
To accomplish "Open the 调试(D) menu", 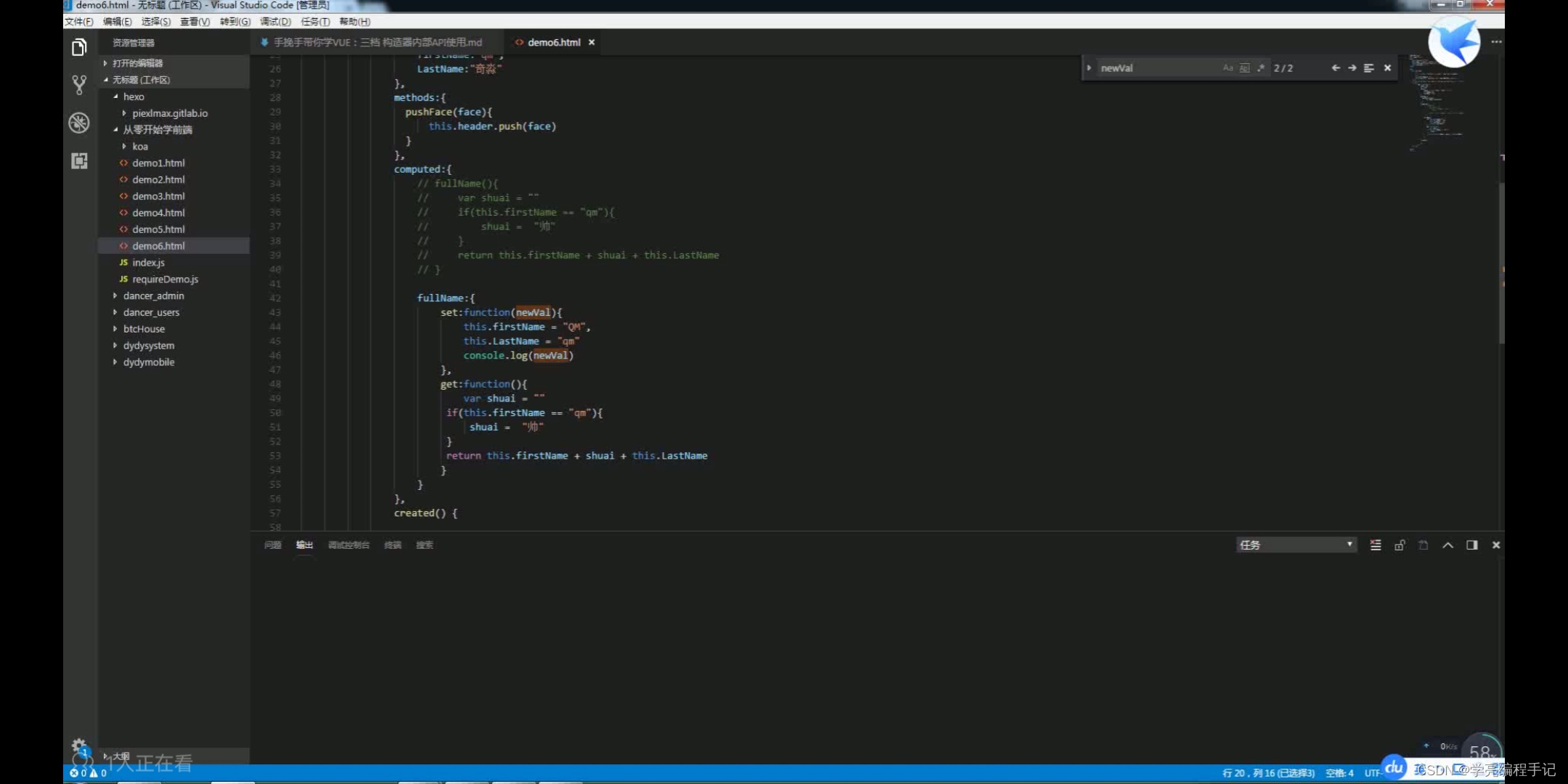I will (x=275, y=22).
